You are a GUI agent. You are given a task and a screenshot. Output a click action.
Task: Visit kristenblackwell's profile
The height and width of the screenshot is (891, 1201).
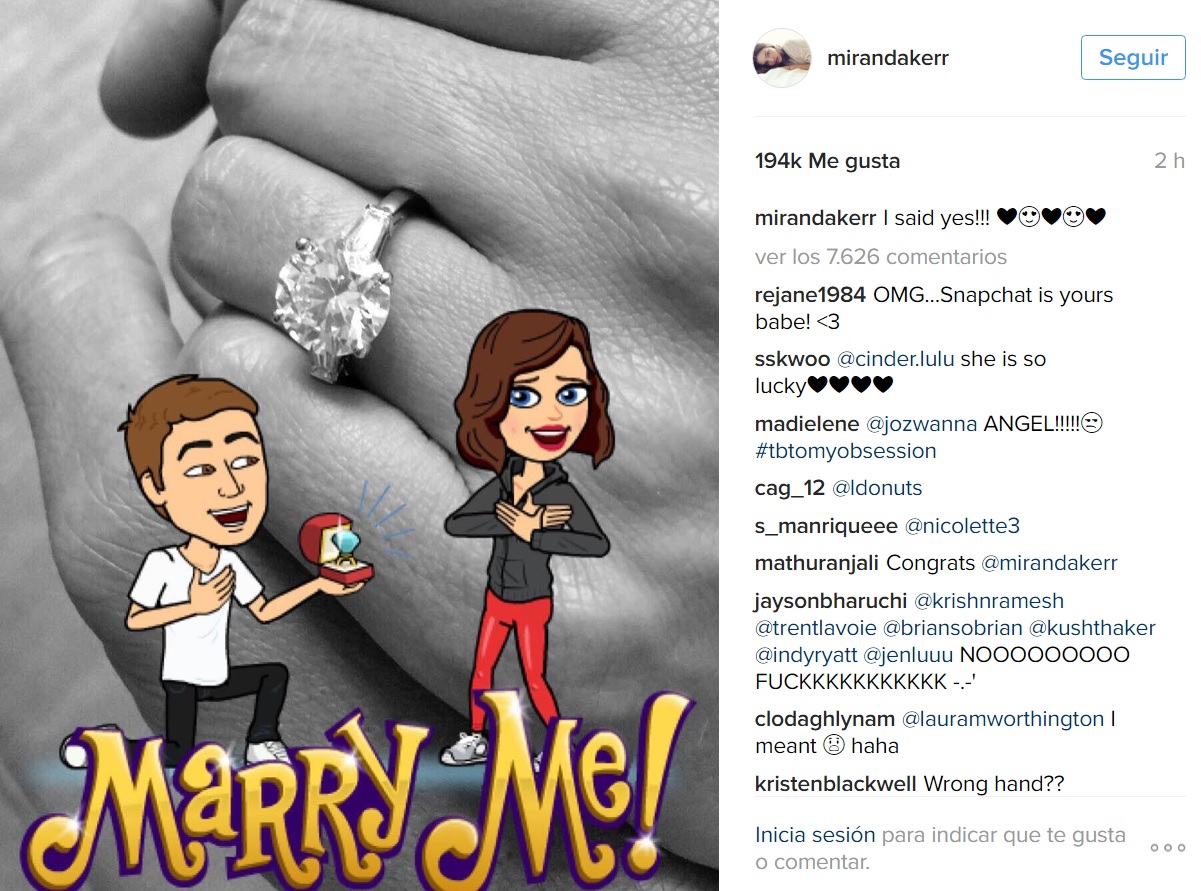(x=836, y=784)
